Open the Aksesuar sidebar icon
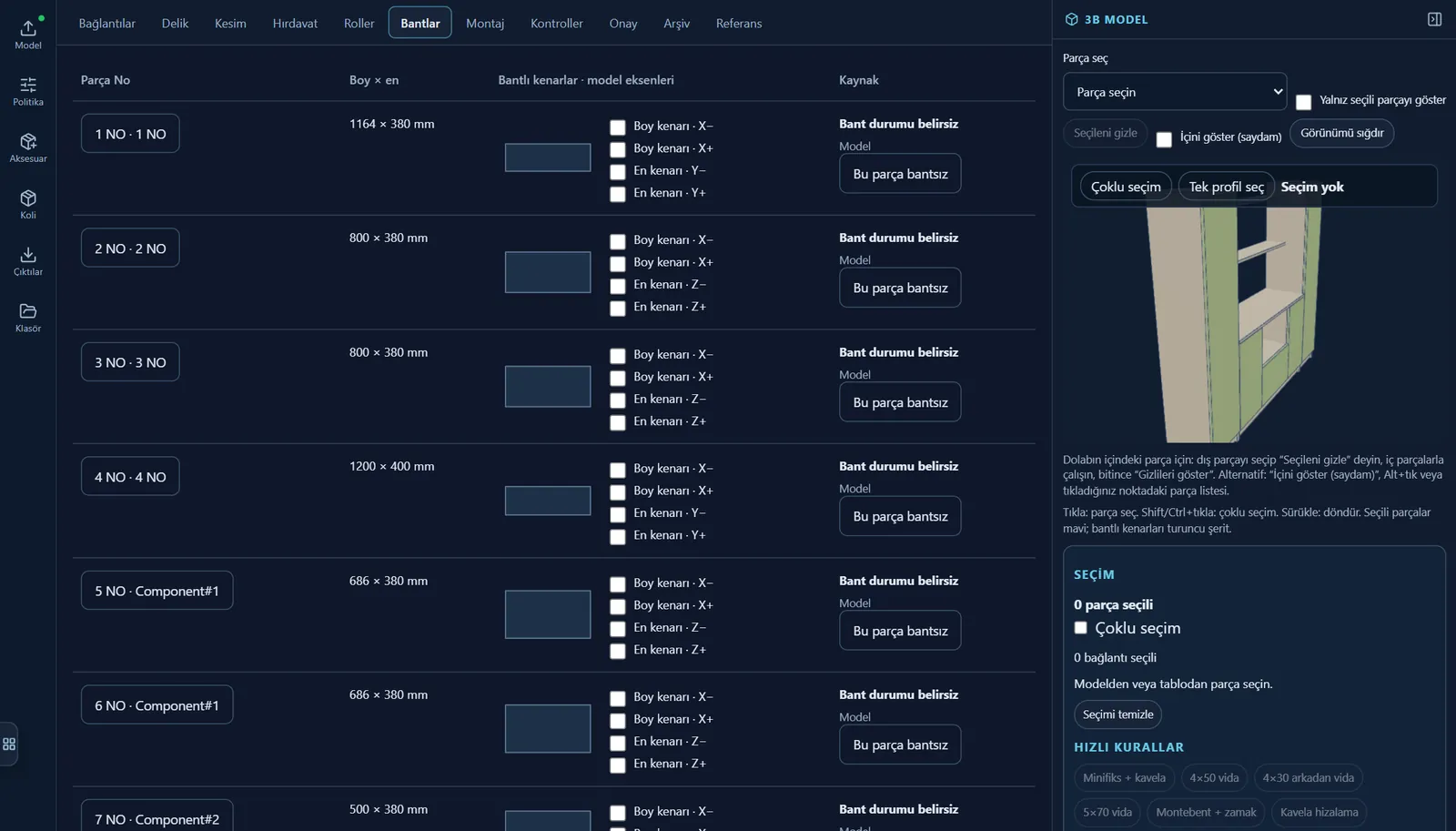The width and height of the screenshot is (1456, 831). coord(28,147)
